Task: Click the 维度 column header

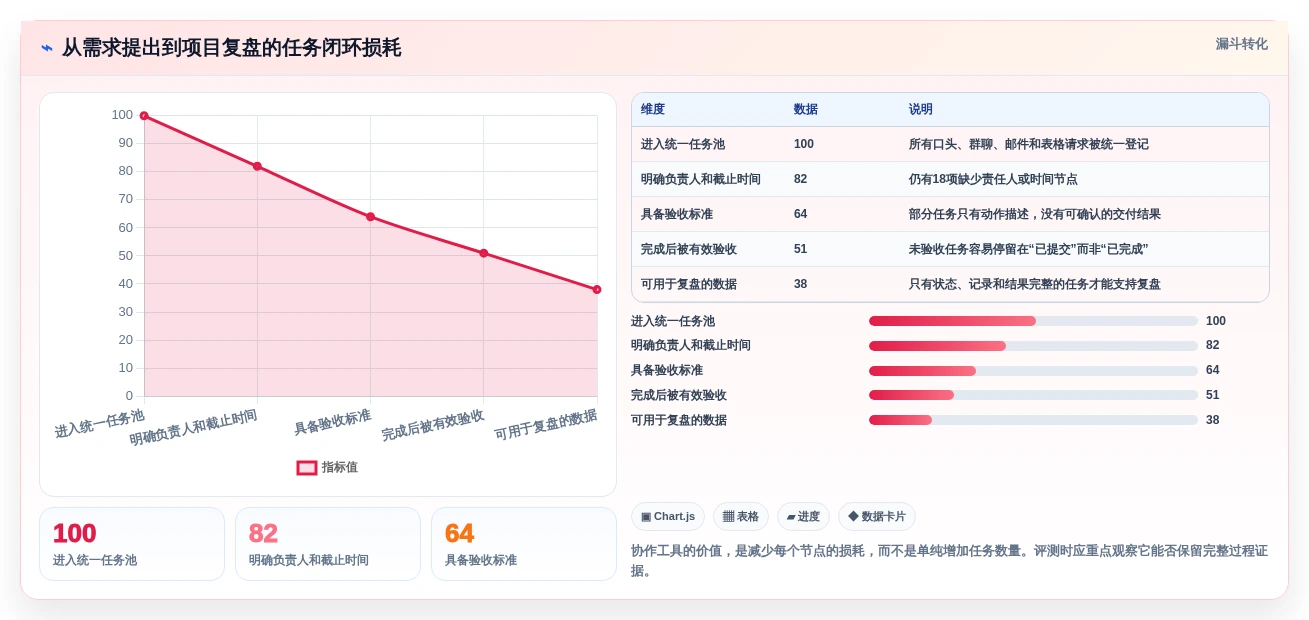Action: pyautogui.click(x=653, y=109)
